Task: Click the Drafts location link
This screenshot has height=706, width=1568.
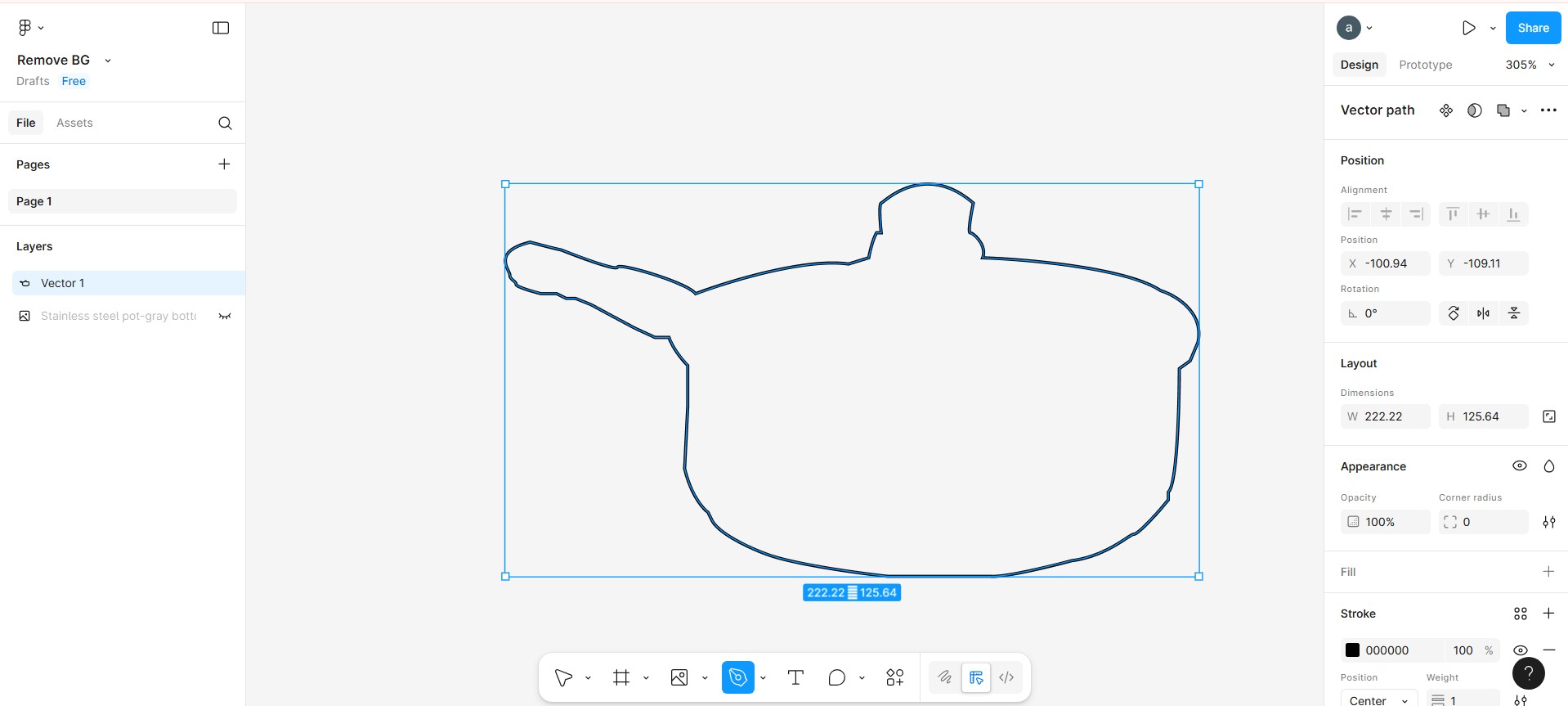Action: (33, 81)
